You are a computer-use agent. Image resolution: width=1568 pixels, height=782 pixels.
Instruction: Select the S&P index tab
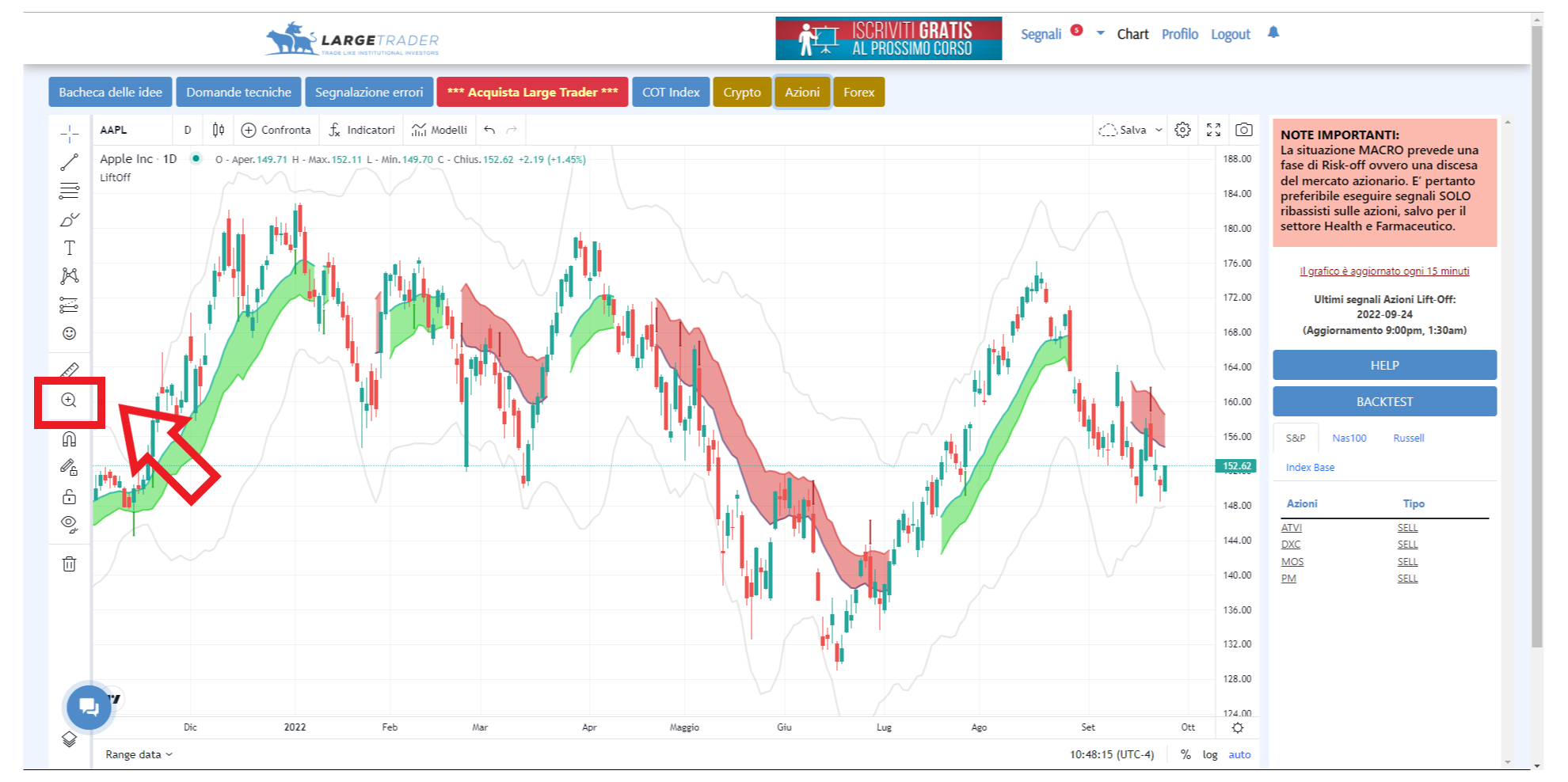coord(1296,438)
